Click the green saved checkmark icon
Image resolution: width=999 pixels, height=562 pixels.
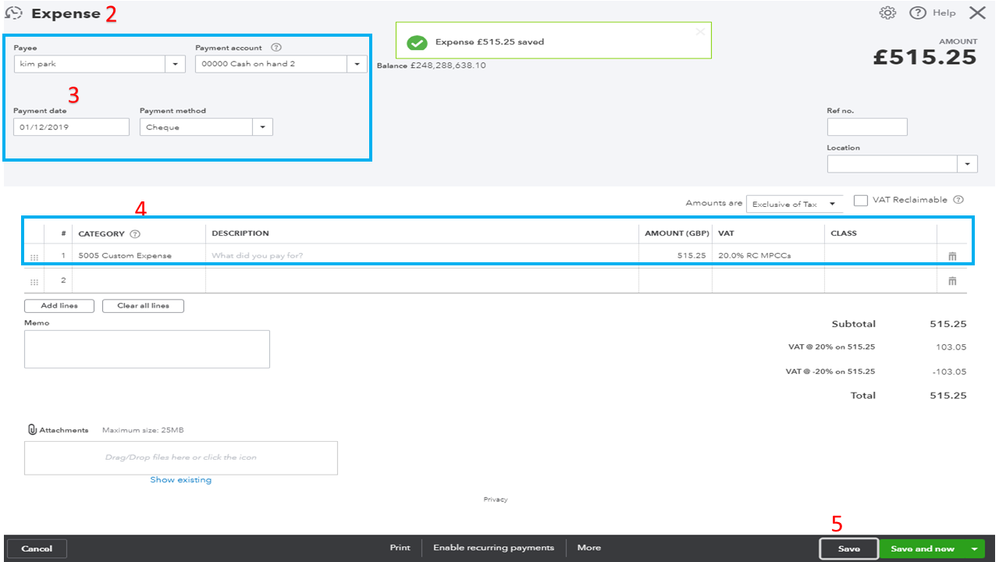pyautogui.click(x=417, y=42)
